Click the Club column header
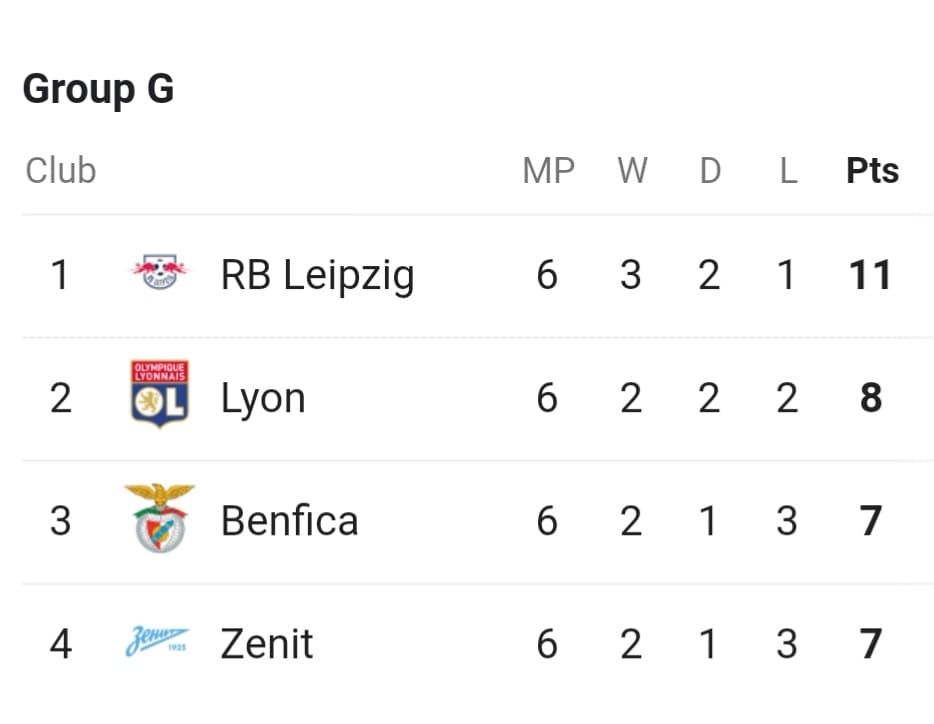Image resolution: width=934 pixels, height=724 pixels. point(61,171)
